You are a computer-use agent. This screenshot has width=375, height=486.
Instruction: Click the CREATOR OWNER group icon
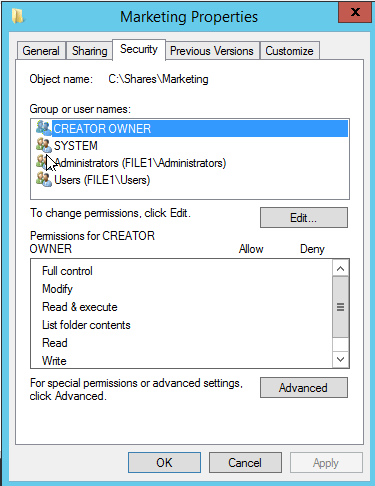click(44, 128)
